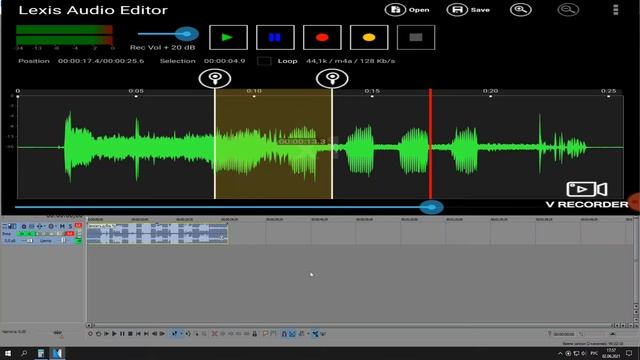Pause with the blue pause button
Viewport: 640px width, 360px height.
coord(275,38)
